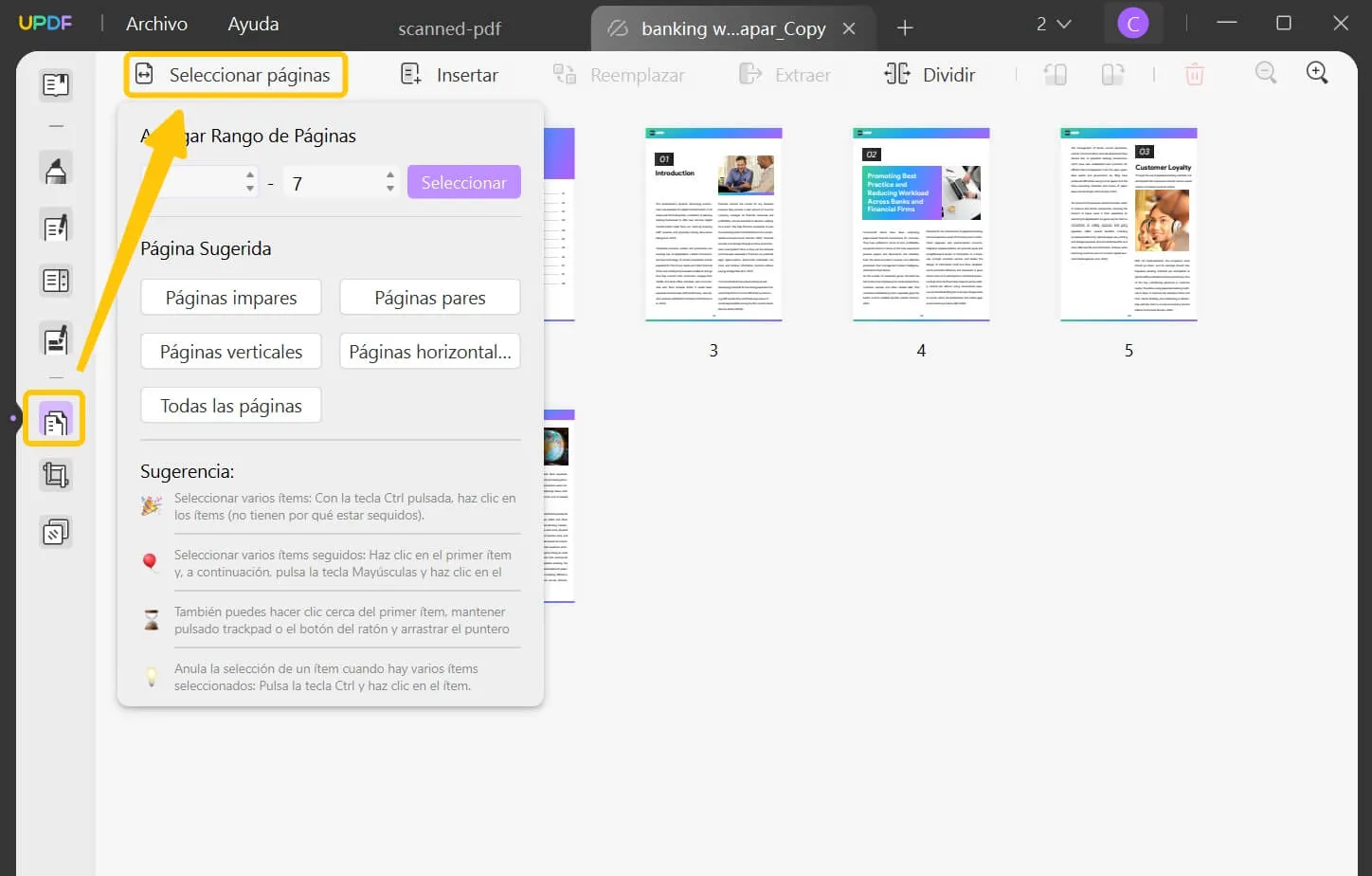Screen dimensions: 1372x876
Task: Click the zoom in magnifier icon
Action: 1317,73
